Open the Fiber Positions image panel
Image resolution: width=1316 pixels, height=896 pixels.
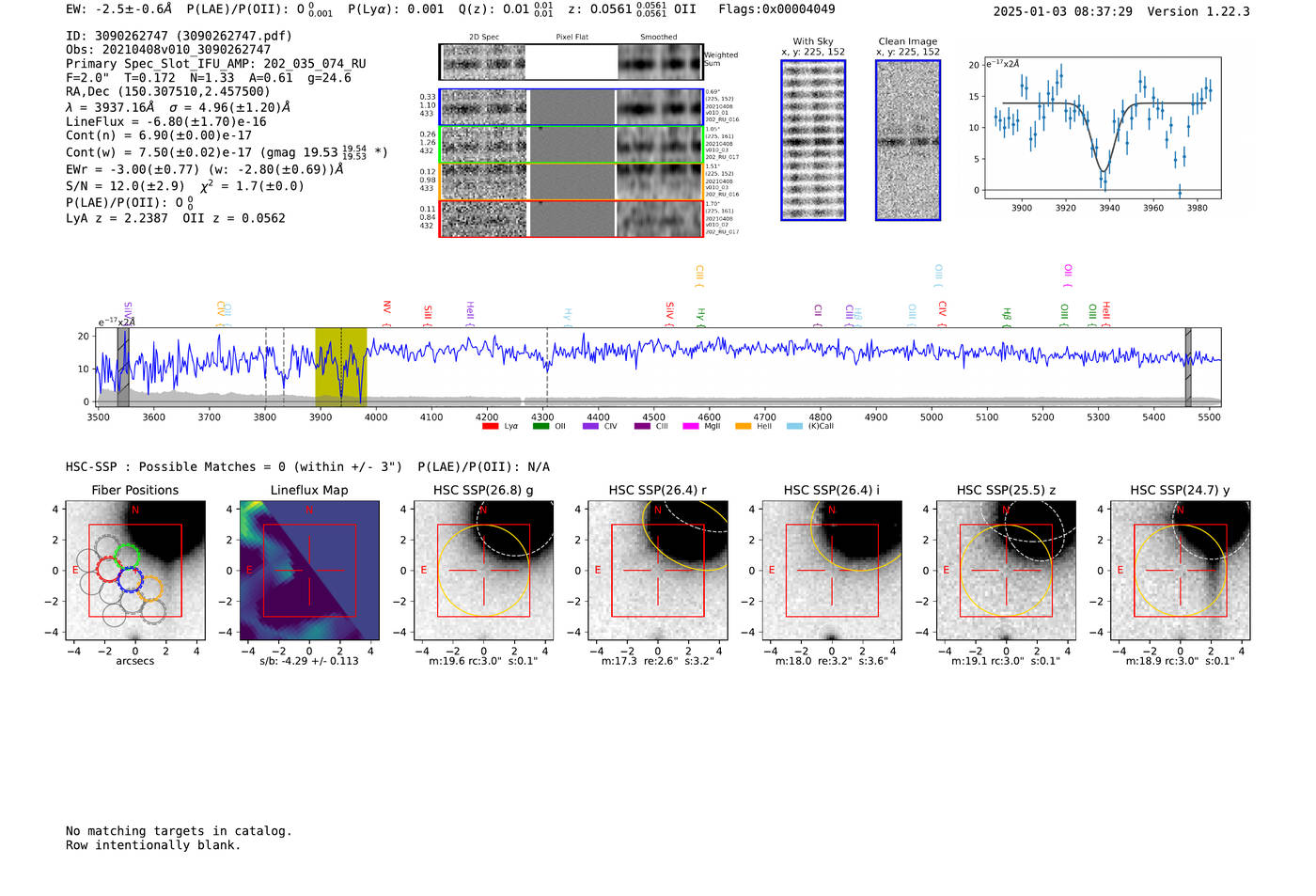[x=135, y=571]
